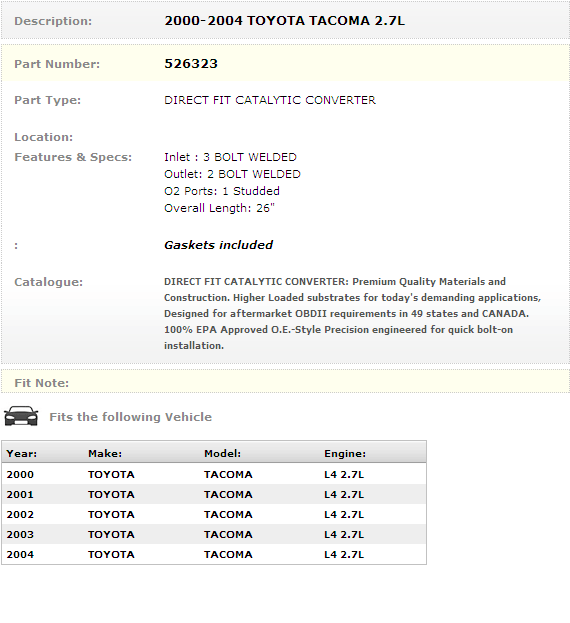Click the 2000-2004 TOYOTA TACOMA 2.7L description title
Image resolution: width=570 pixels, height=623 pixels.
point(284,21)
